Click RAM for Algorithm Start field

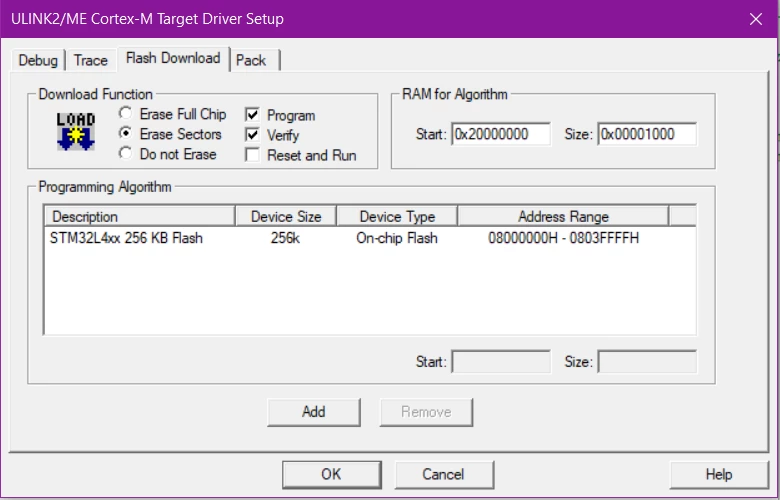pyautogui.click(x=501, y=134)
